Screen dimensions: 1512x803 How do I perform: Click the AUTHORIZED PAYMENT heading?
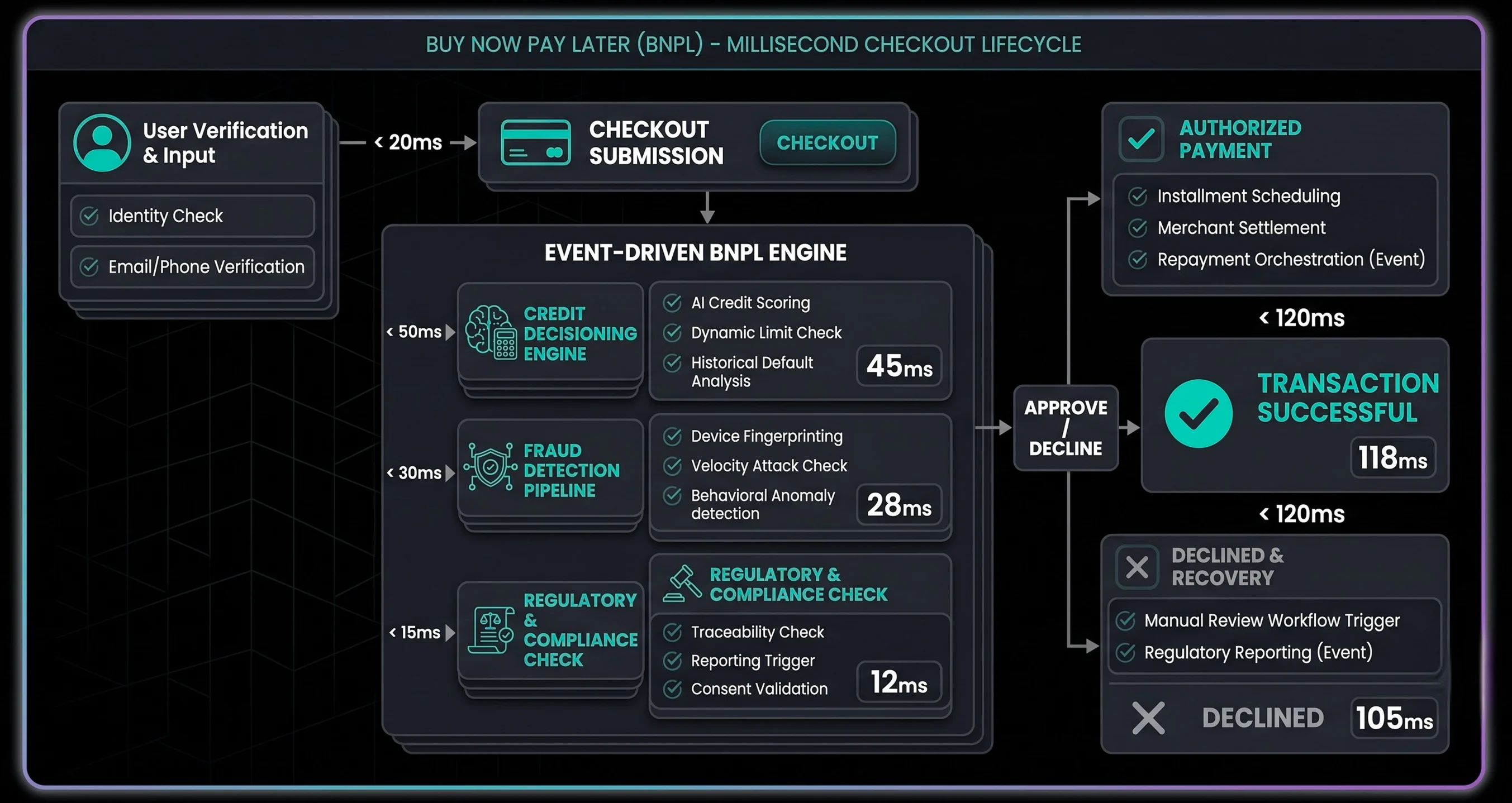tap(1240, 139)
